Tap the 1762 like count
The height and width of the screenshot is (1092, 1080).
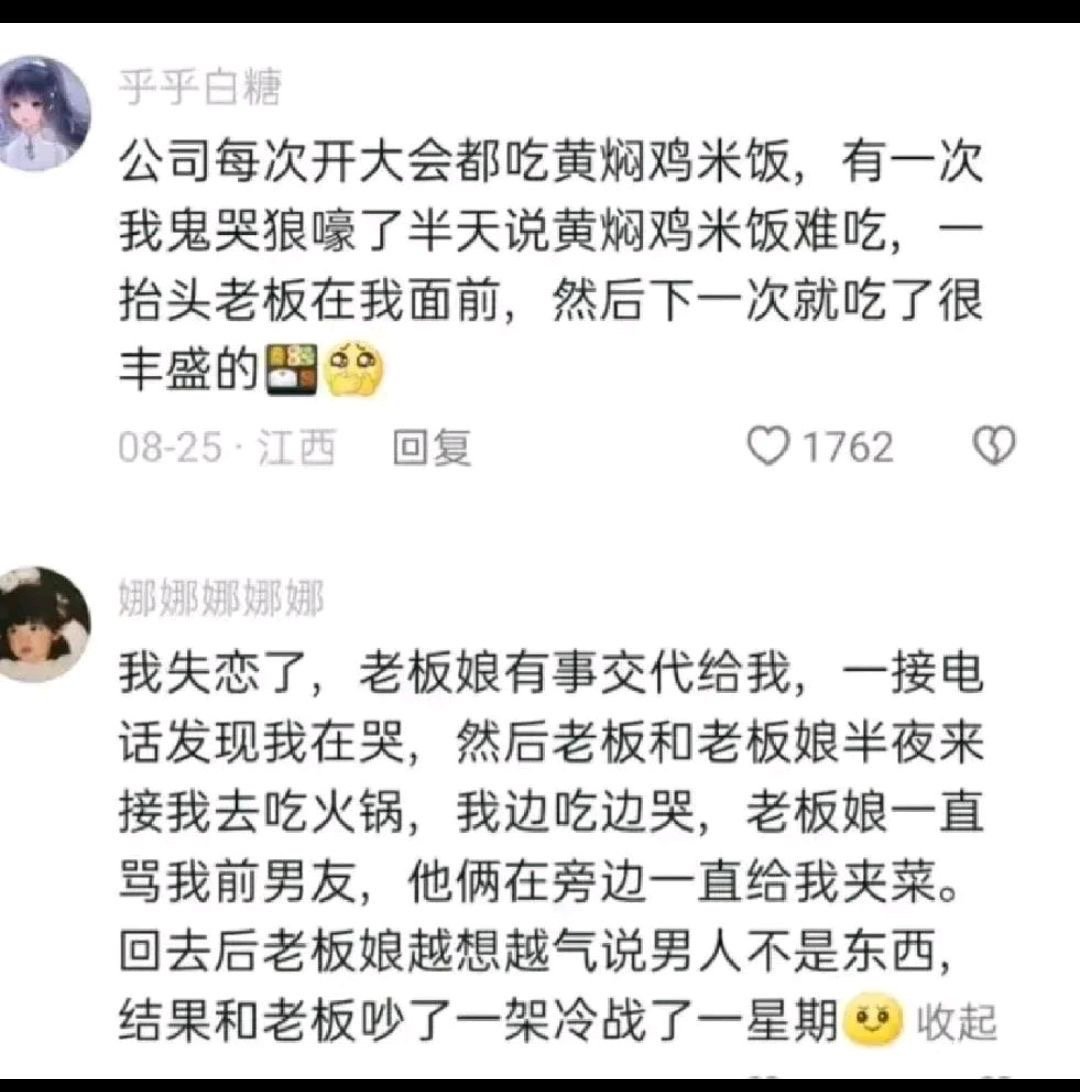(847, 447)
